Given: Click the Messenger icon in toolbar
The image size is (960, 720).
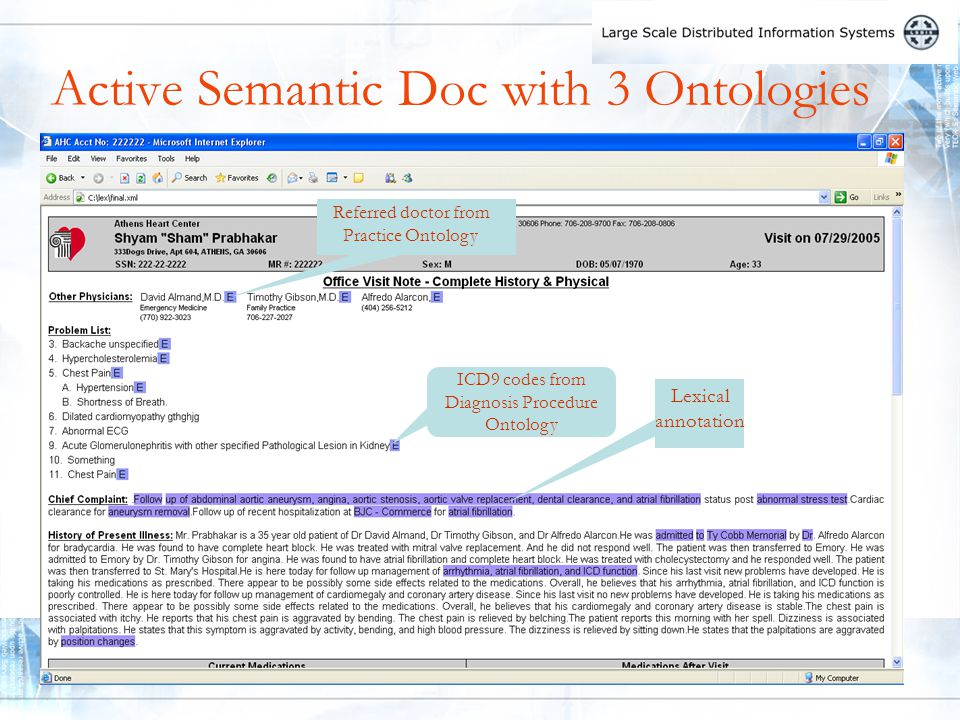Looking at the screenshot, I should pyautogui.click(x=407, y=178).
